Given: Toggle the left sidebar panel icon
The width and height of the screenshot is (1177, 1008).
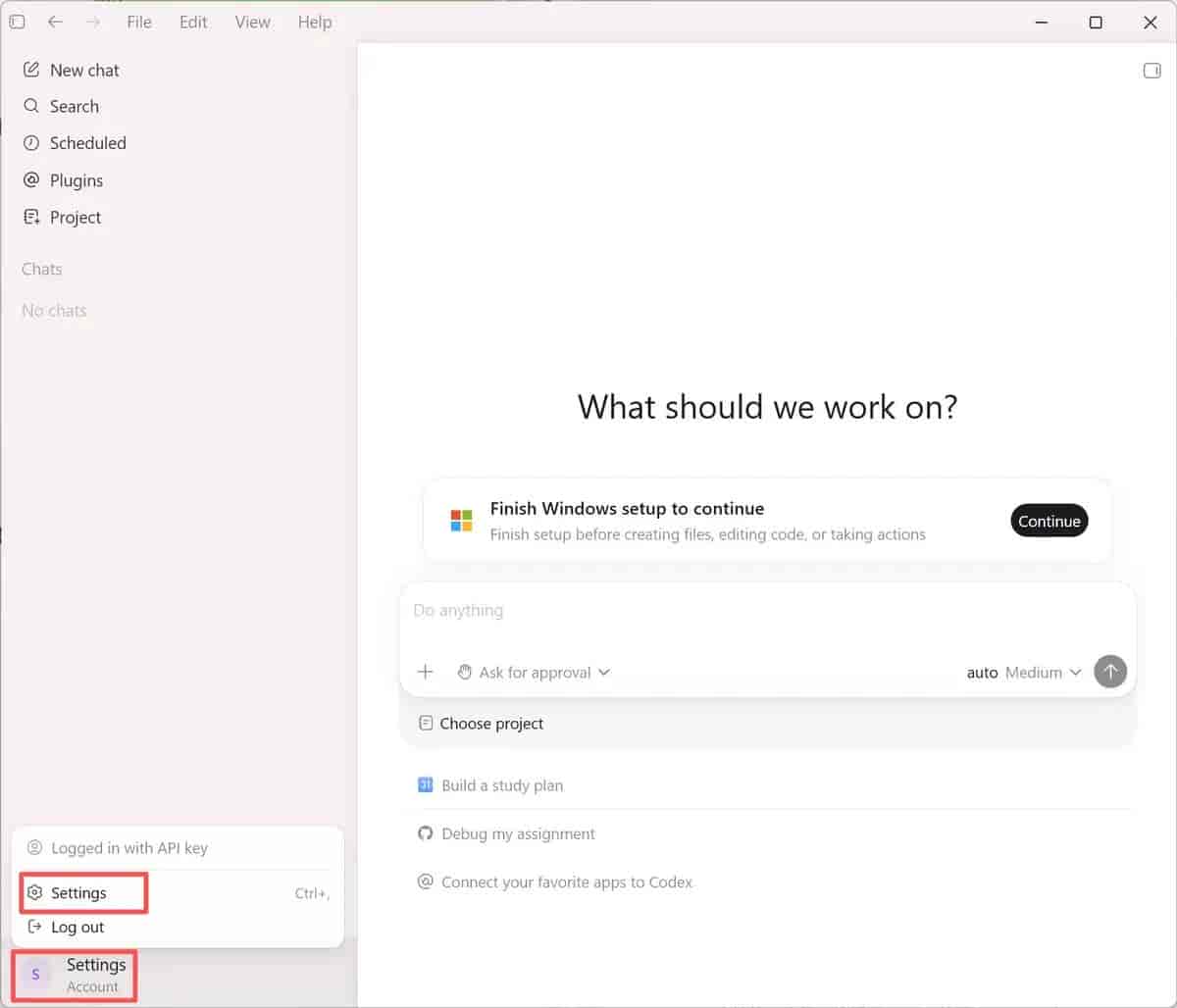Looking at the screenshot, I should [x=17, y=22].
